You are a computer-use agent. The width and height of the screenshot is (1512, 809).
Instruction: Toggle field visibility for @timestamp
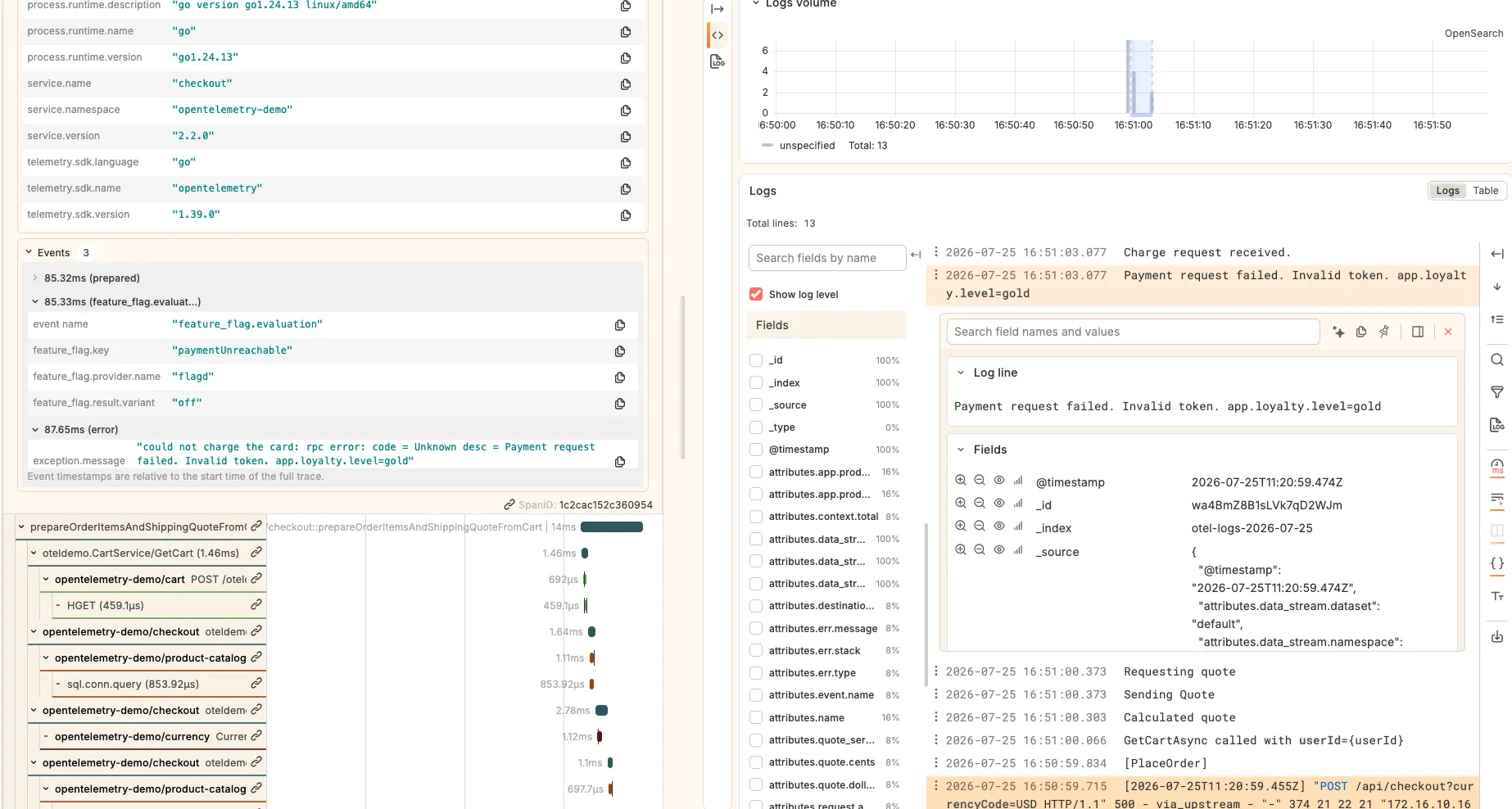point(999,481)
